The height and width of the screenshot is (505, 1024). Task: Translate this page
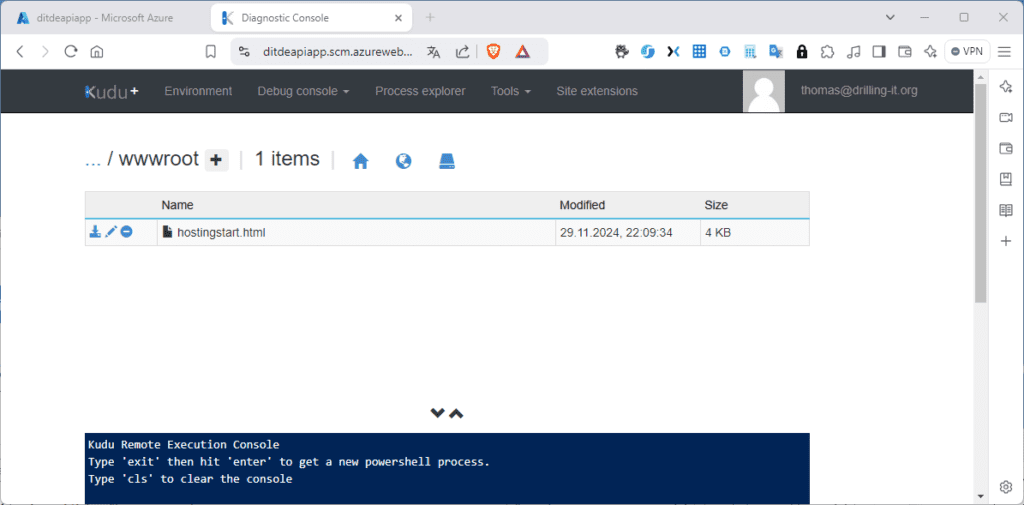point(434,52)
